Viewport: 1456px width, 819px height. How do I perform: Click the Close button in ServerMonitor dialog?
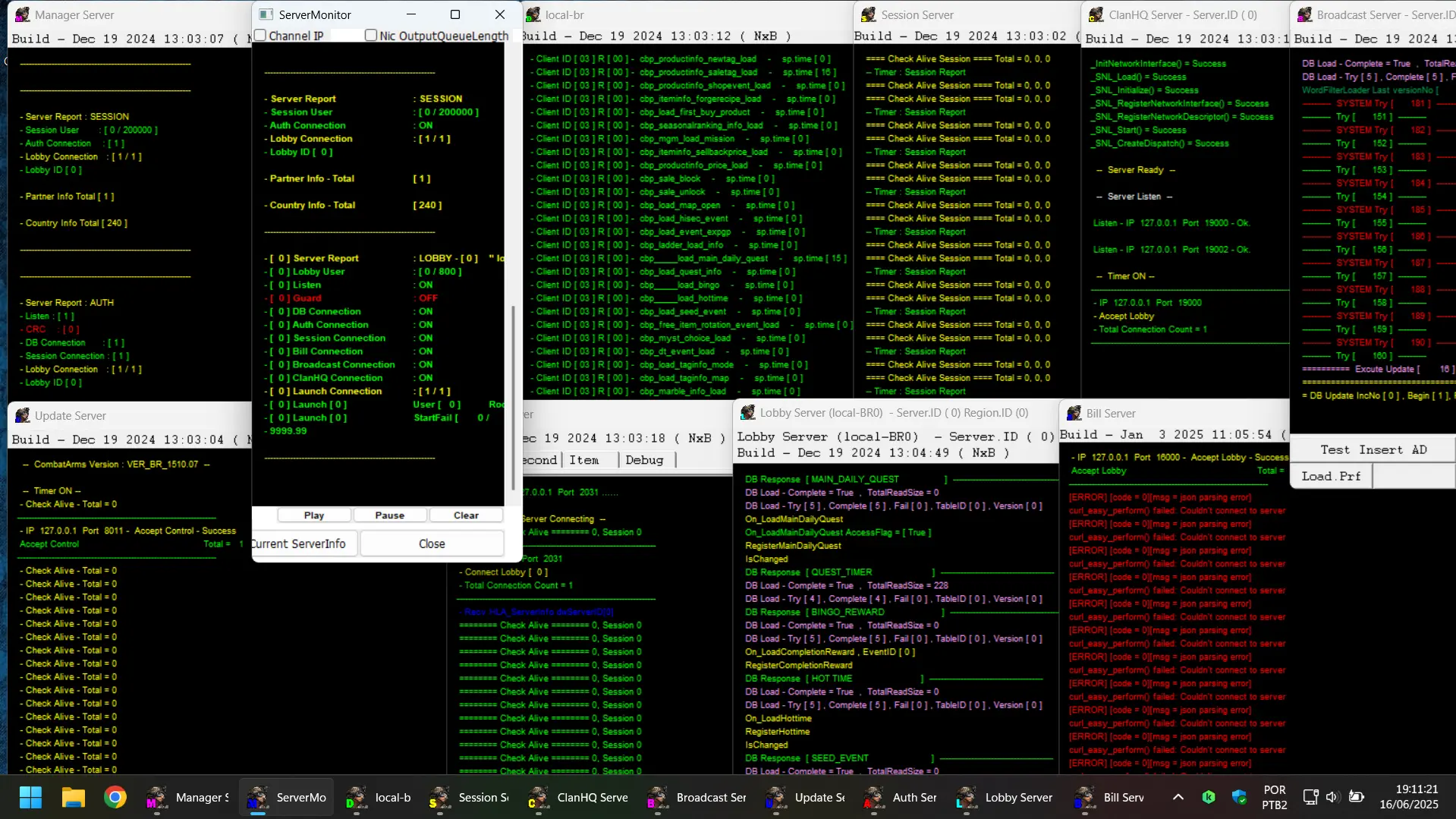click(432, 543)
